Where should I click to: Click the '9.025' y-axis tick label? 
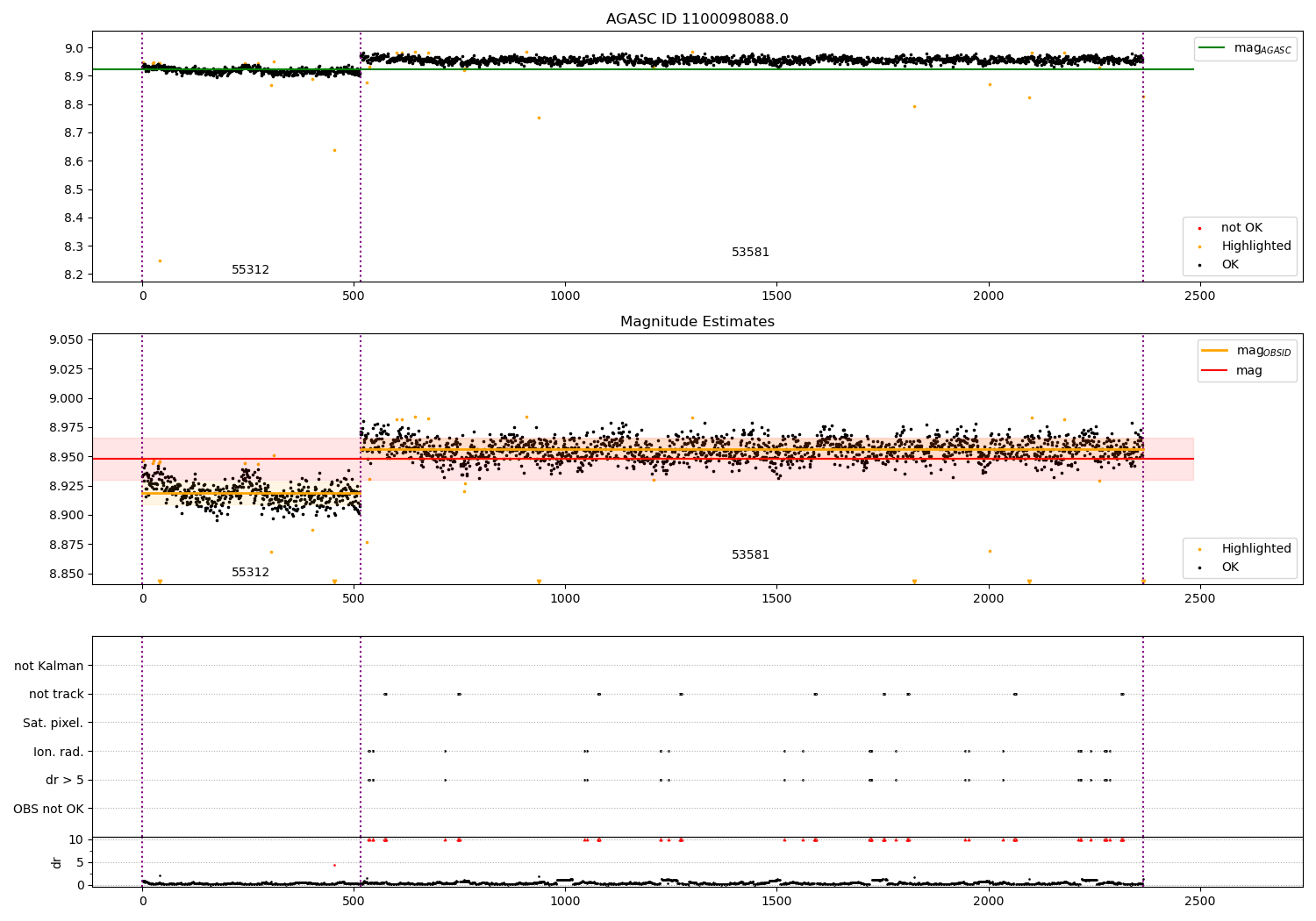66,368
